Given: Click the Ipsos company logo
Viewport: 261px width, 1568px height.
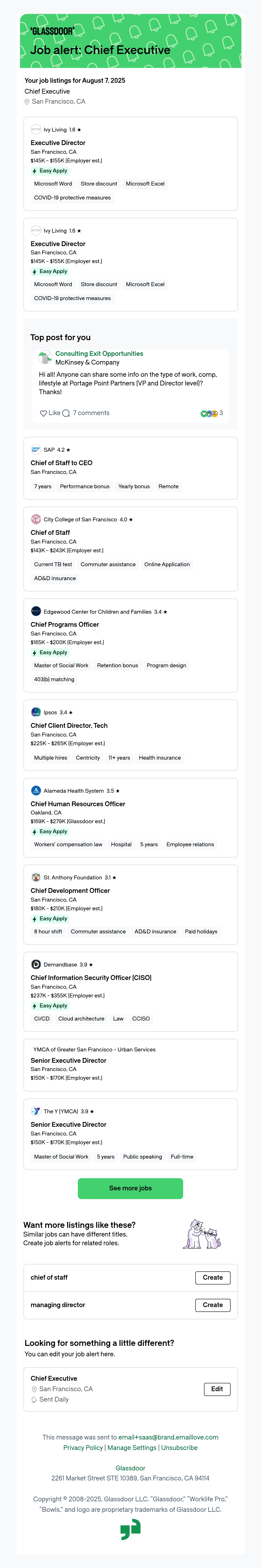Looking at the screenshot, I should [36, 712].
